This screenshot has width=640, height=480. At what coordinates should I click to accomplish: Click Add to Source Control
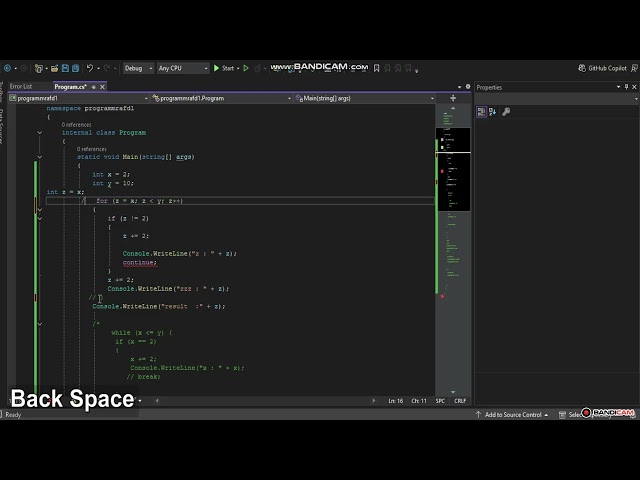pos(513,414)
